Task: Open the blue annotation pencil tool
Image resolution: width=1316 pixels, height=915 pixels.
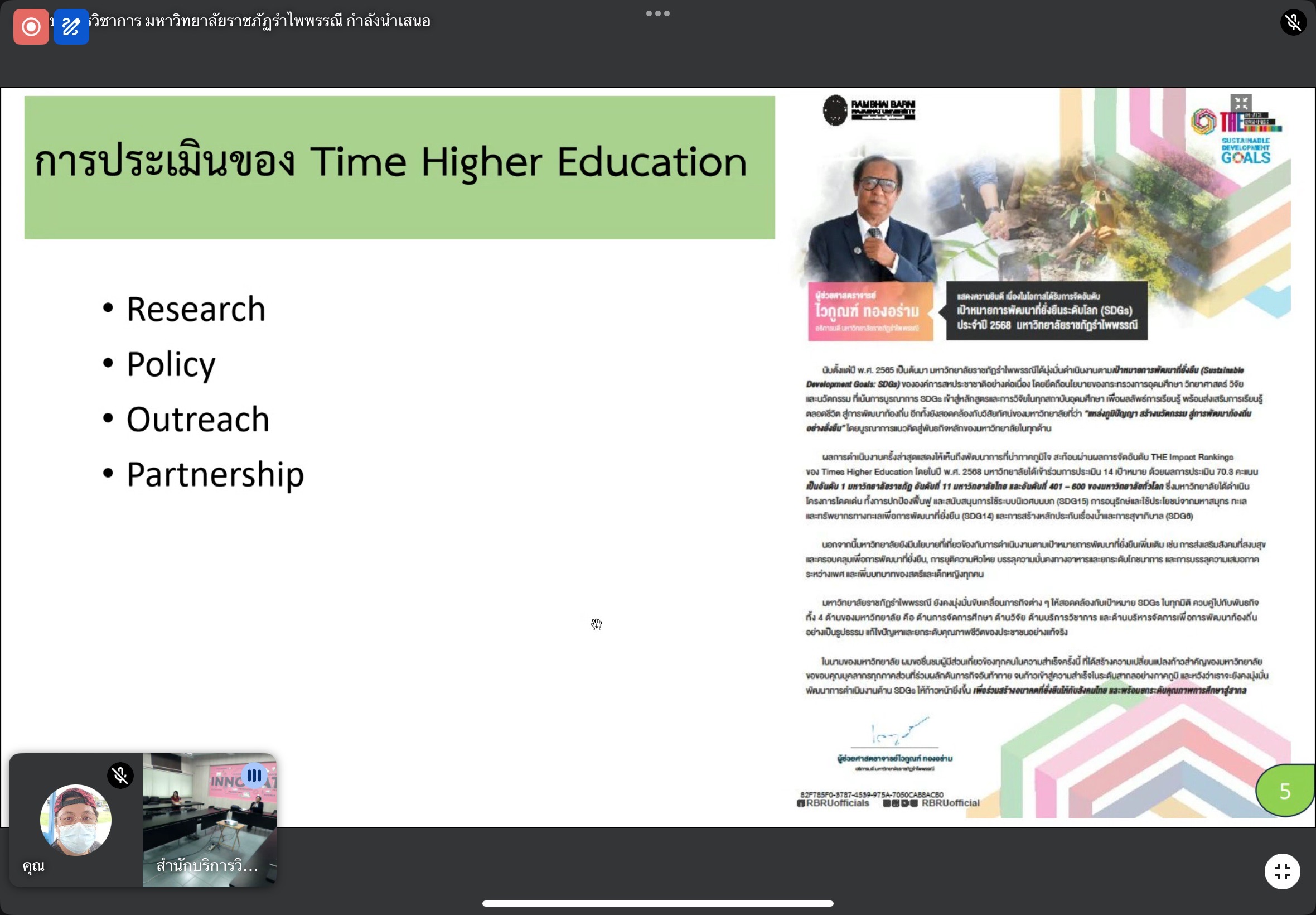Action: 71,27
